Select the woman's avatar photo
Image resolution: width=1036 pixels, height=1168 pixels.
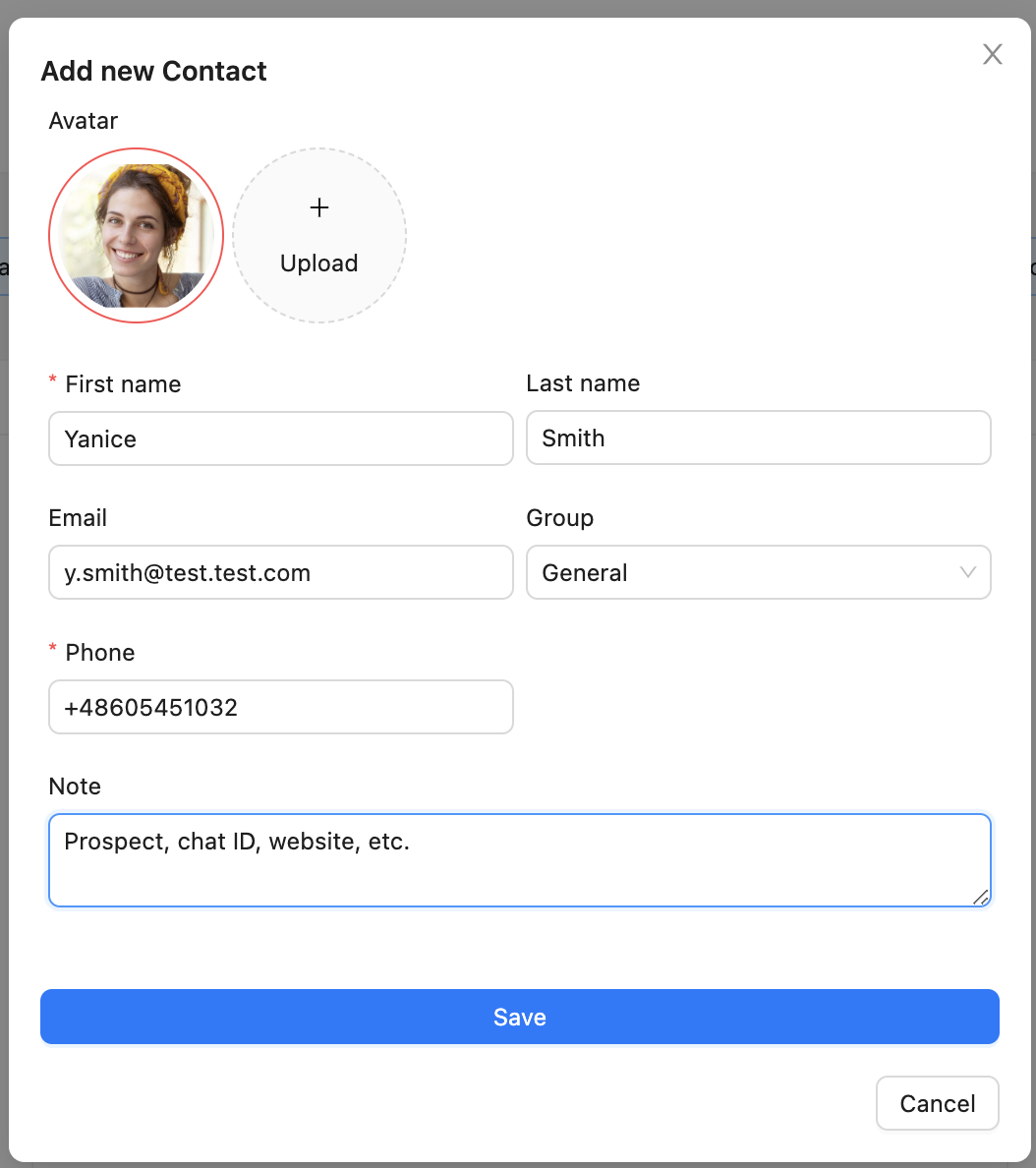tap(137, 236)
